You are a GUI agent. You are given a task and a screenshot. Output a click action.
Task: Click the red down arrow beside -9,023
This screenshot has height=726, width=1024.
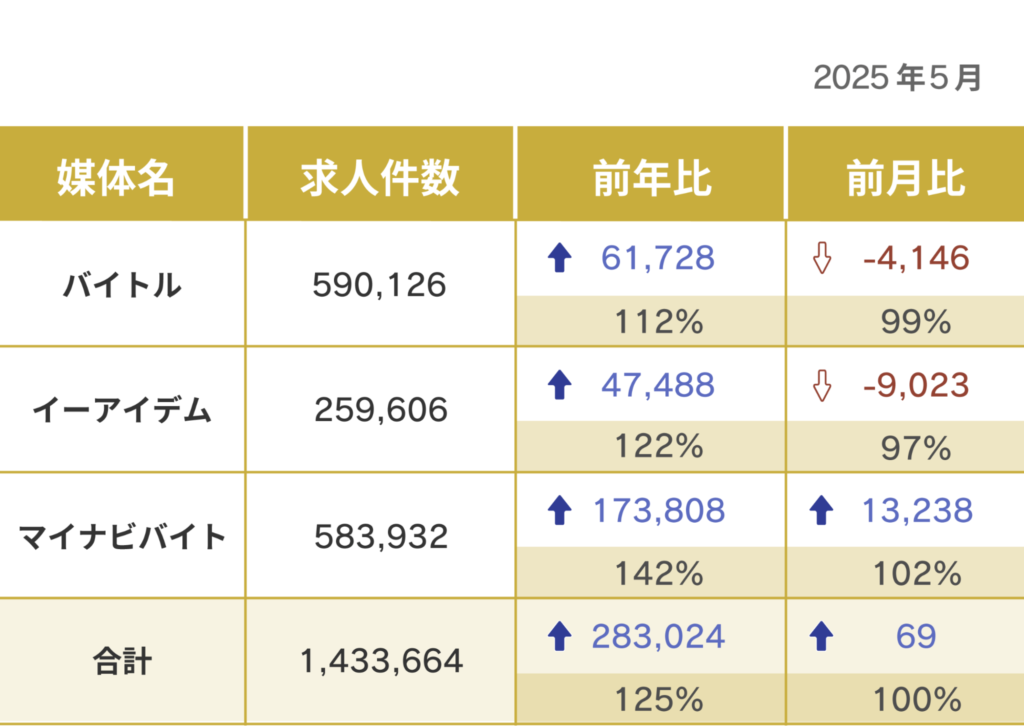tap(822, 385)
